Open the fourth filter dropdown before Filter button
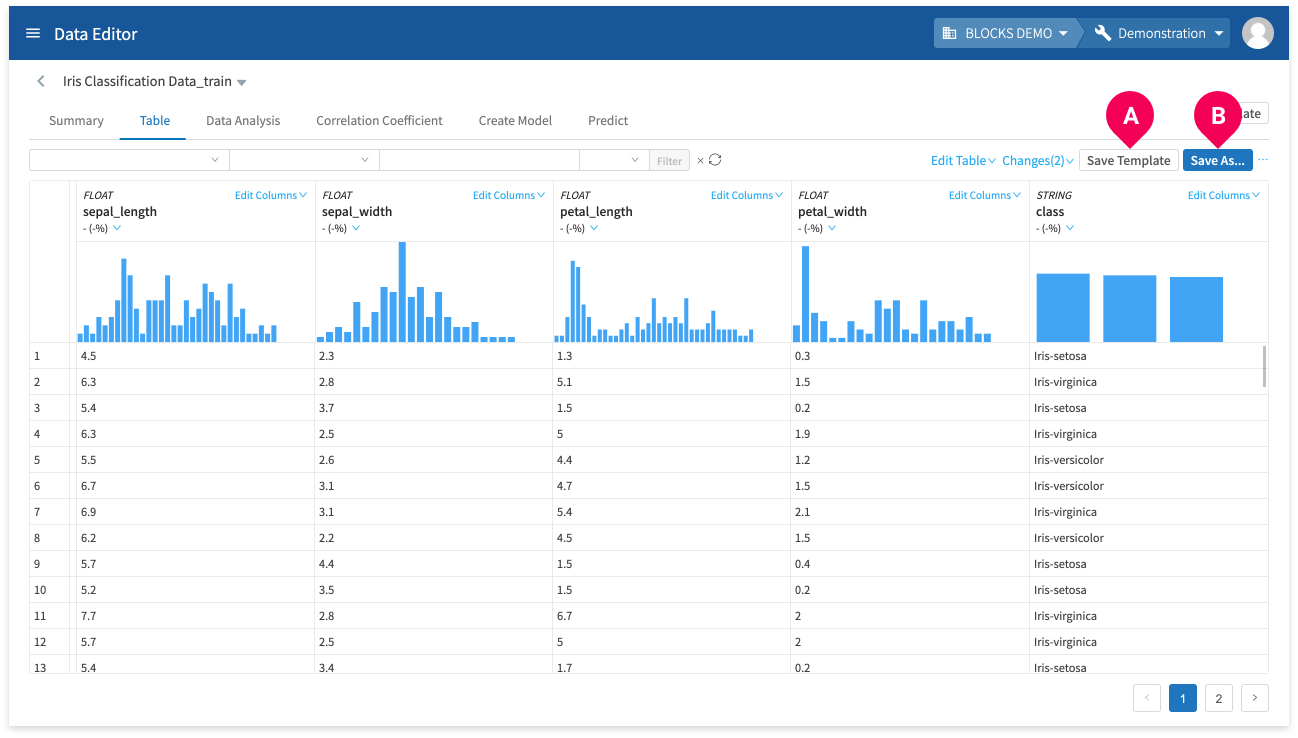 (614, 160)
